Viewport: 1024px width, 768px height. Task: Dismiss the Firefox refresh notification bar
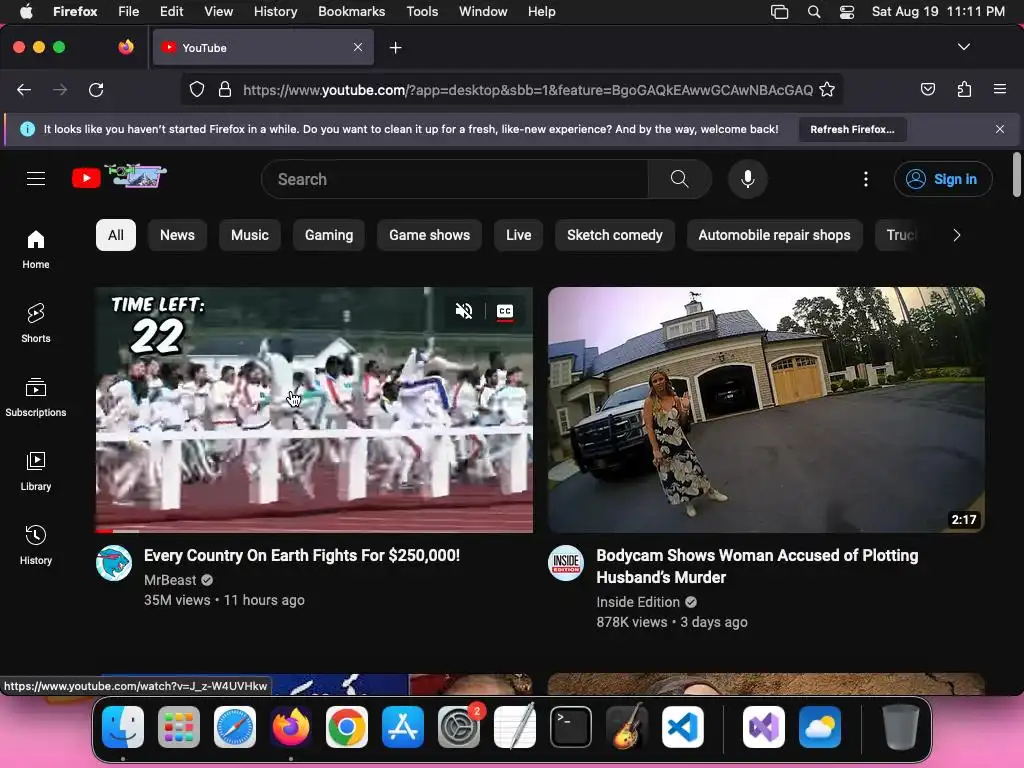pos(999,129)
